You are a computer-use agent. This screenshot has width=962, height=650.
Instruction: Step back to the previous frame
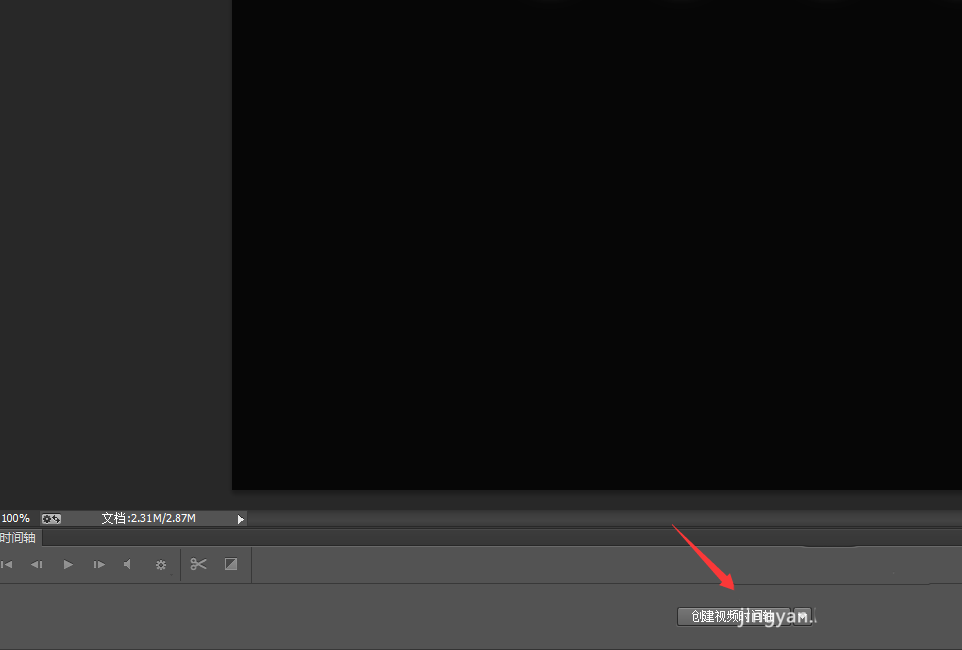(37, 564)
